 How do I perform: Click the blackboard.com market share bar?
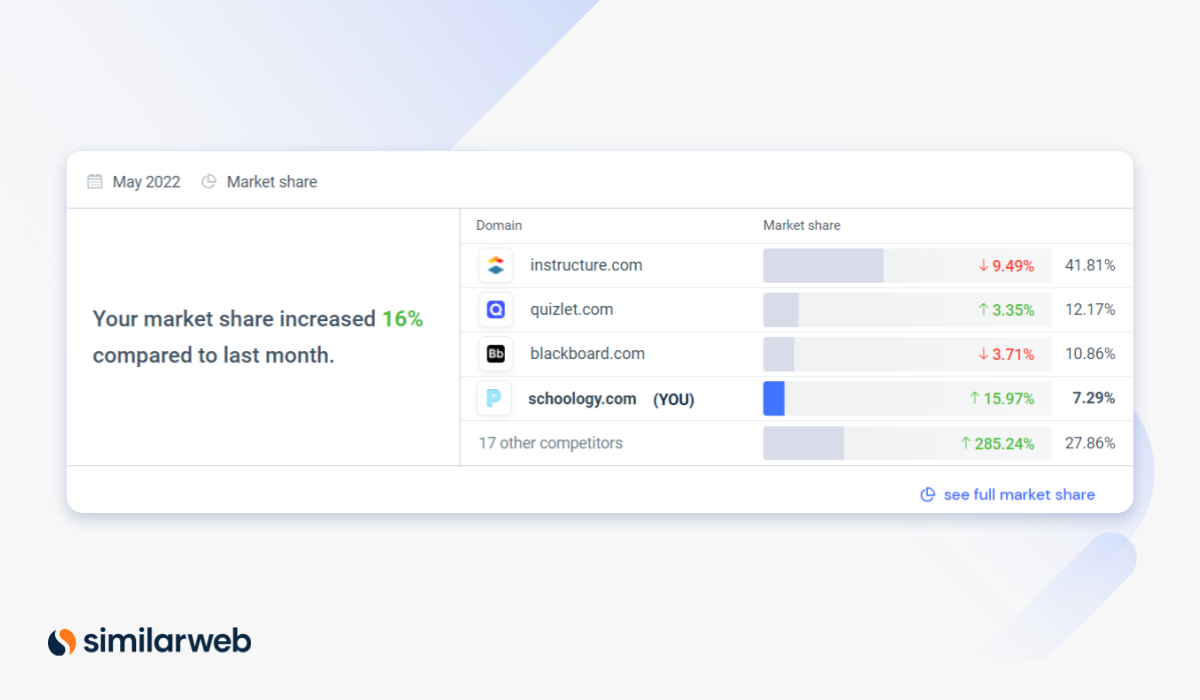tap(779, 354)
